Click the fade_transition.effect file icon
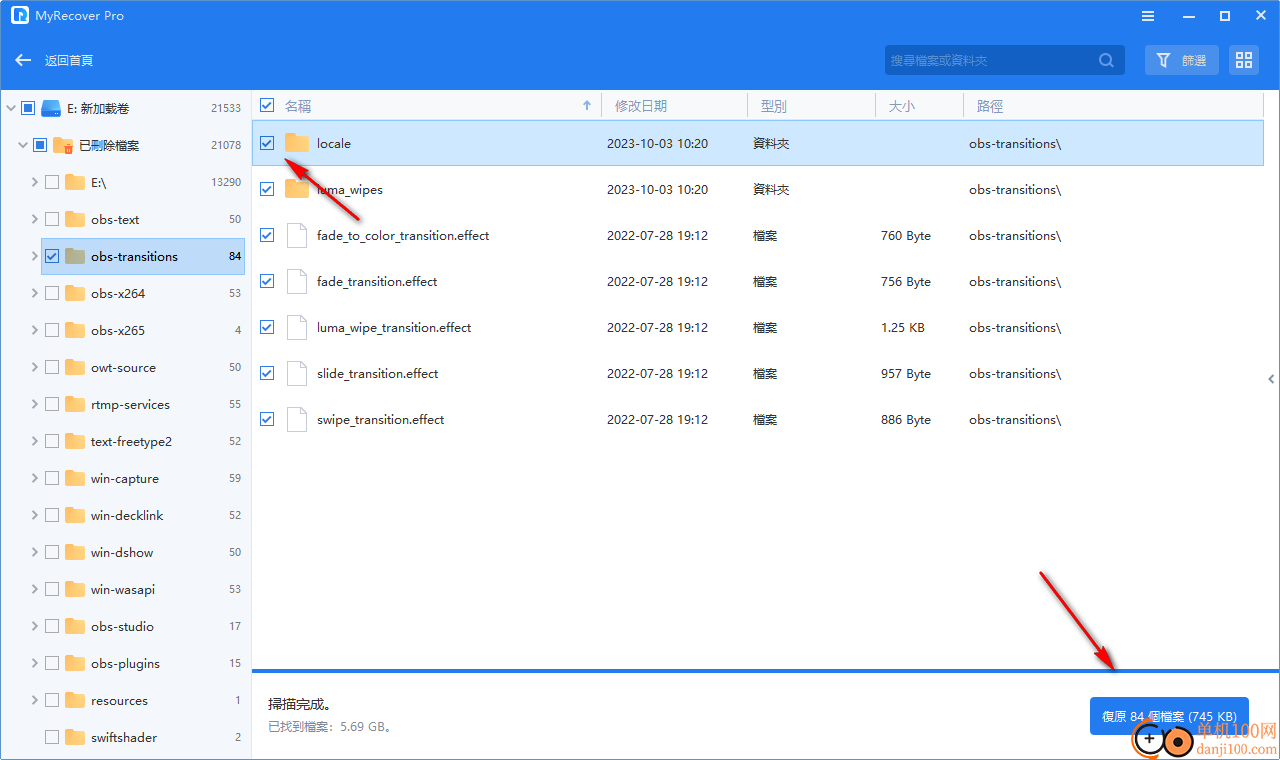This screenshot has width=1280, height=760. (296, 281)
